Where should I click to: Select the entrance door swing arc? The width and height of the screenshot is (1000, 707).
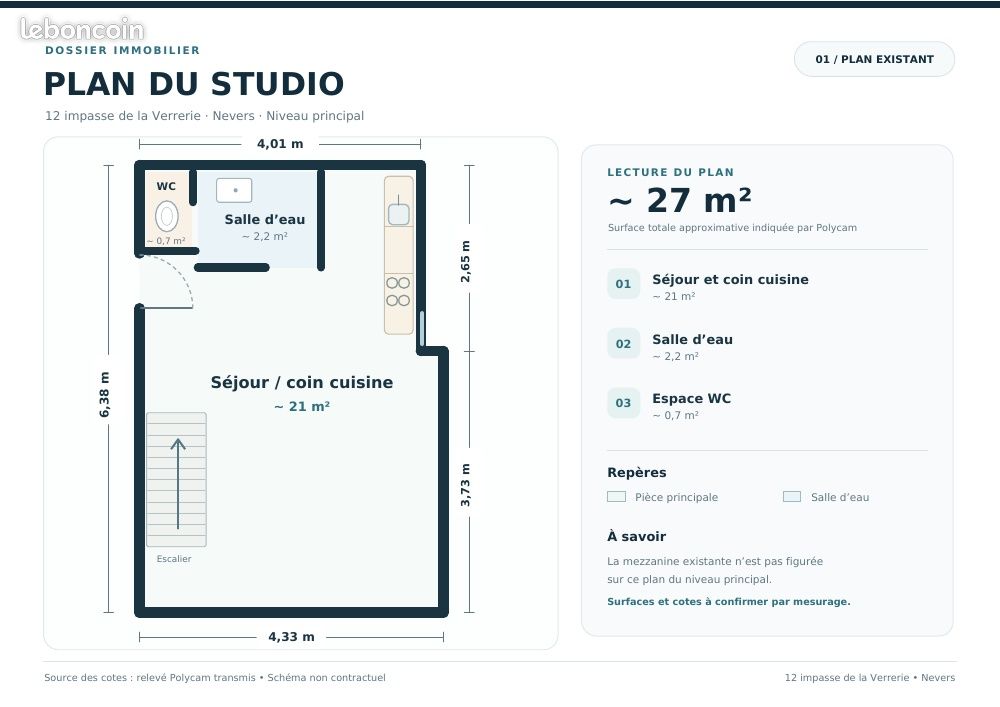tap(166, 282)
